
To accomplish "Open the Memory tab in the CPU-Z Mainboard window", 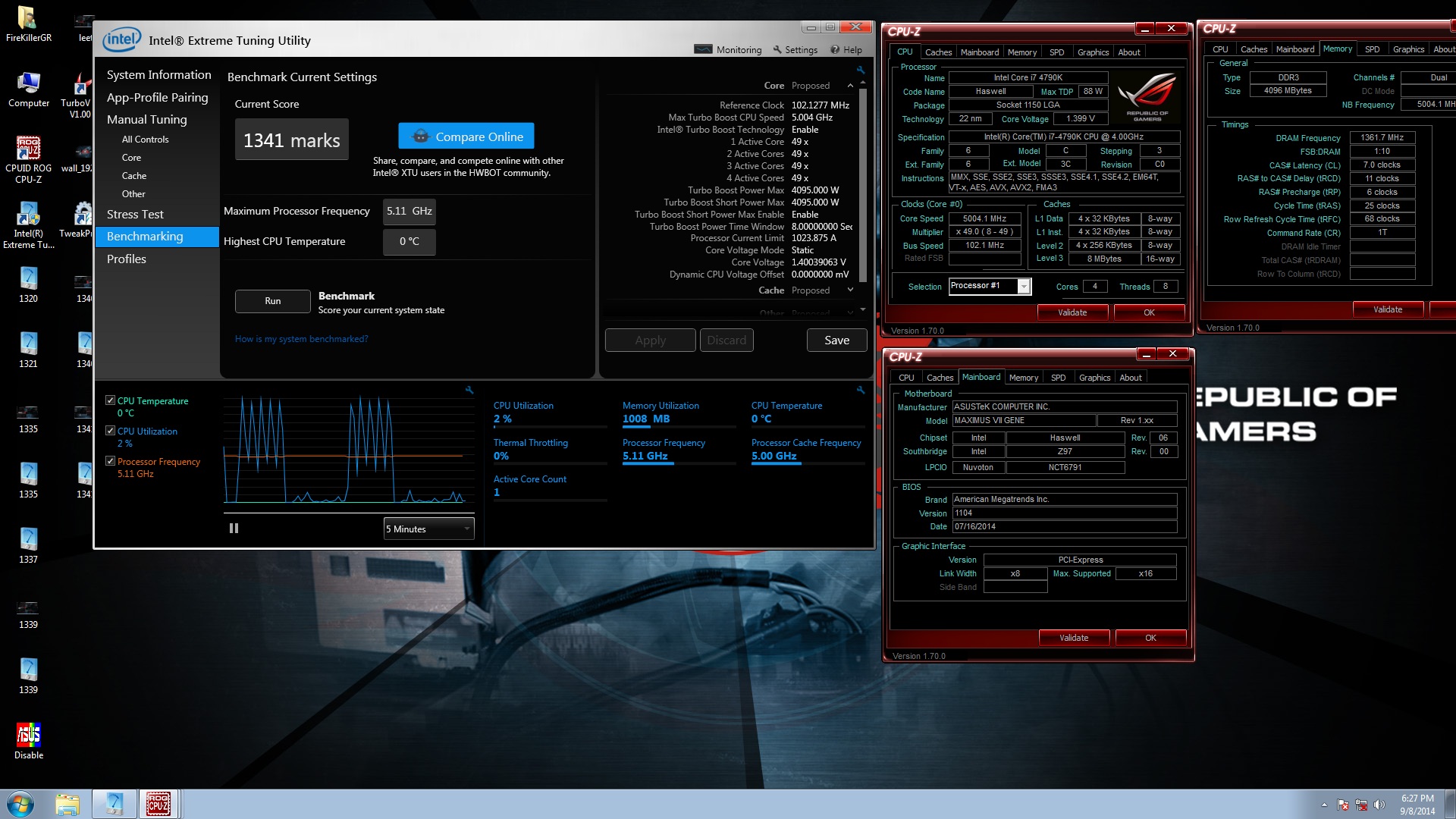I will pos(1023,378).
